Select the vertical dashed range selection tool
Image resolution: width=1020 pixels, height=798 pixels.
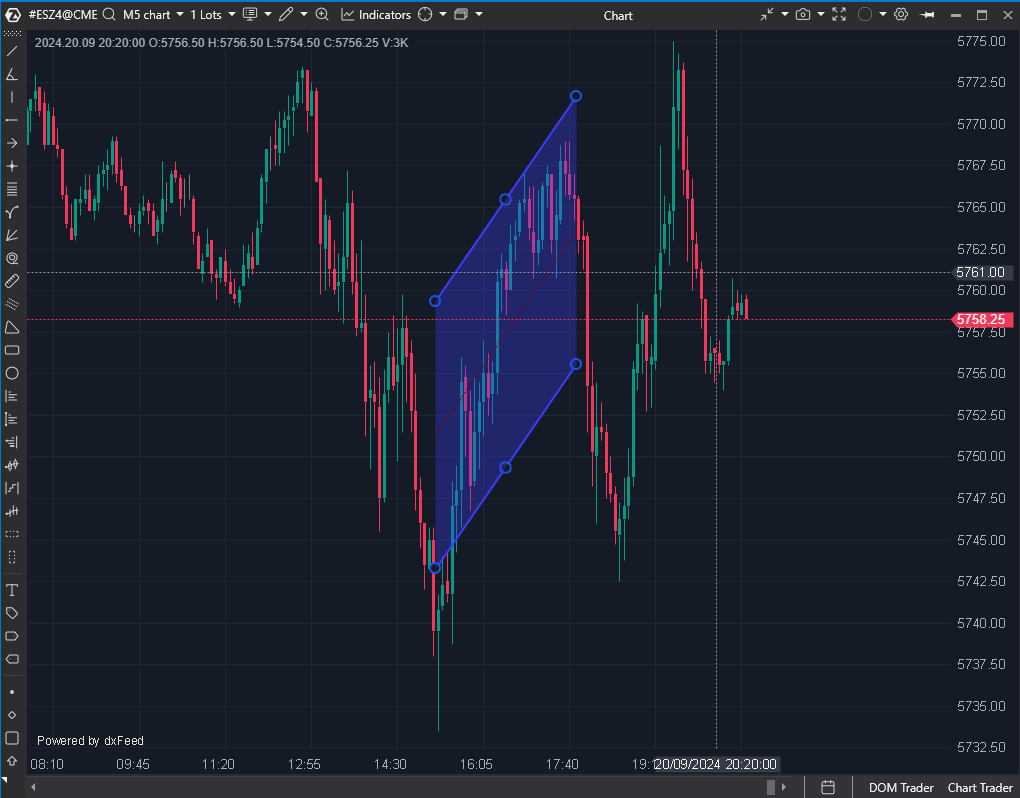[12, 557]
